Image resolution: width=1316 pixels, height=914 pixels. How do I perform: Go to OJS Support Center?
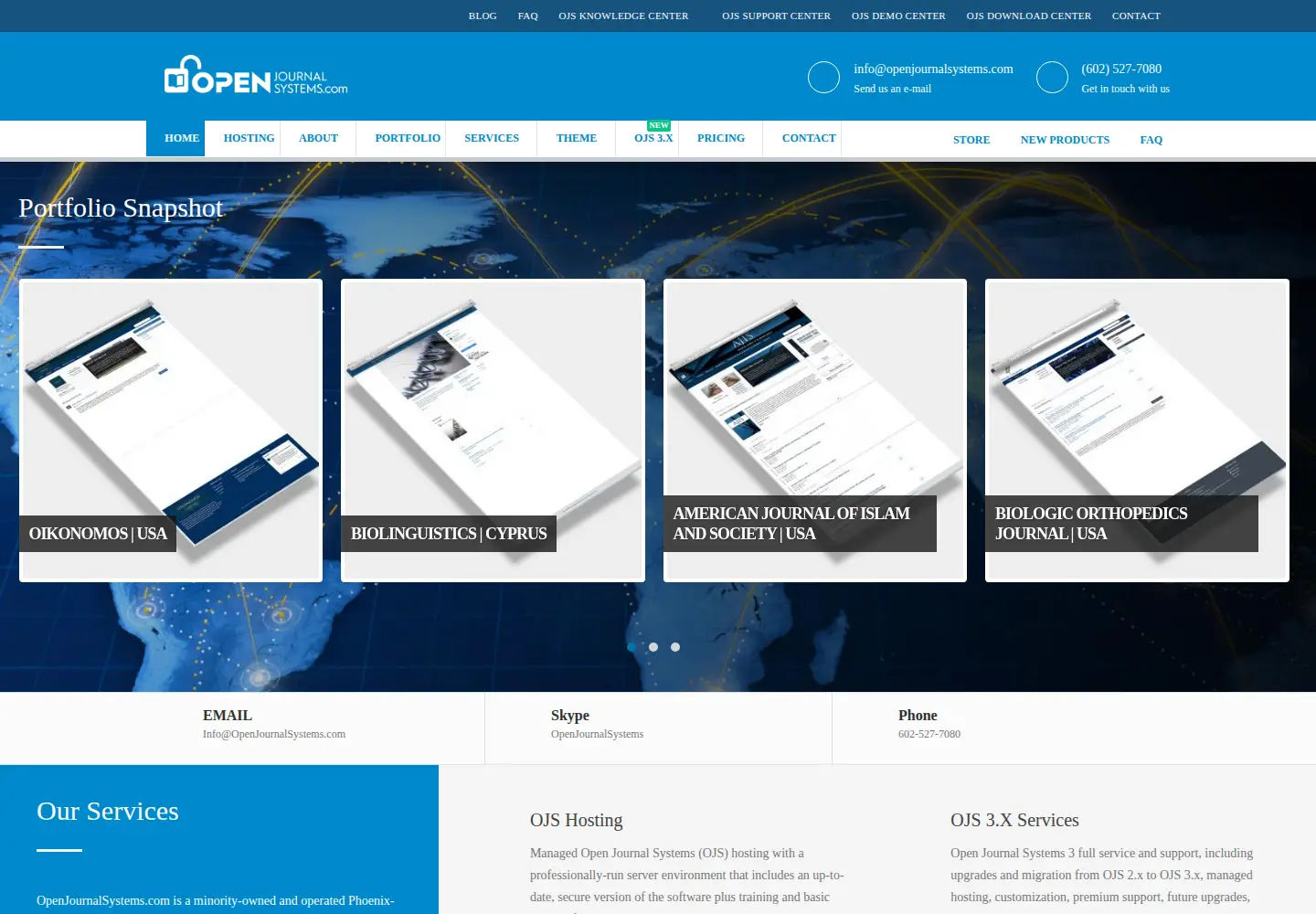[776, 16]
